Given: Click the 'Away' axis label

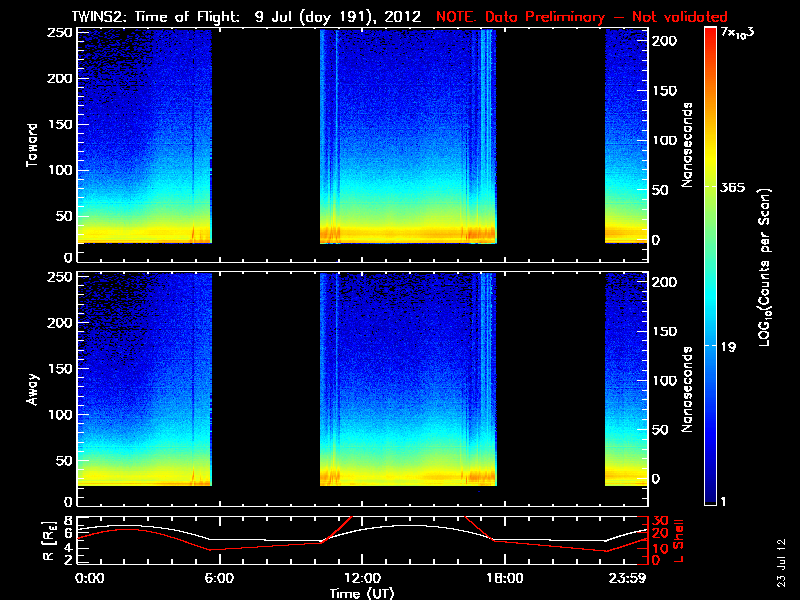Looking at the screenshot, I should coord(32,389).
